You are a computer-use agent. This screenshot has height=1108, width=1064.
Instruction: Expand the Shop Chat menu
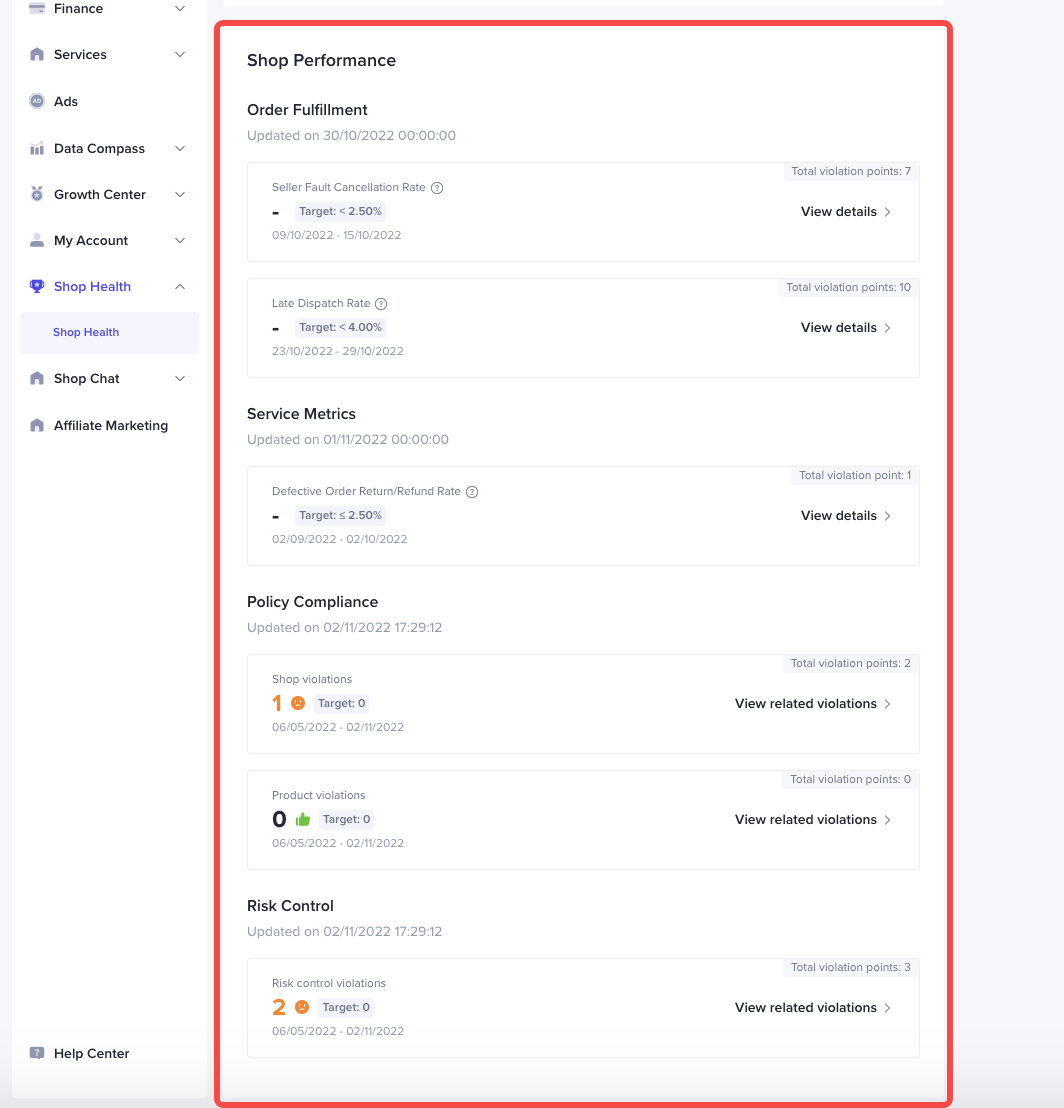tap(180, 379)
